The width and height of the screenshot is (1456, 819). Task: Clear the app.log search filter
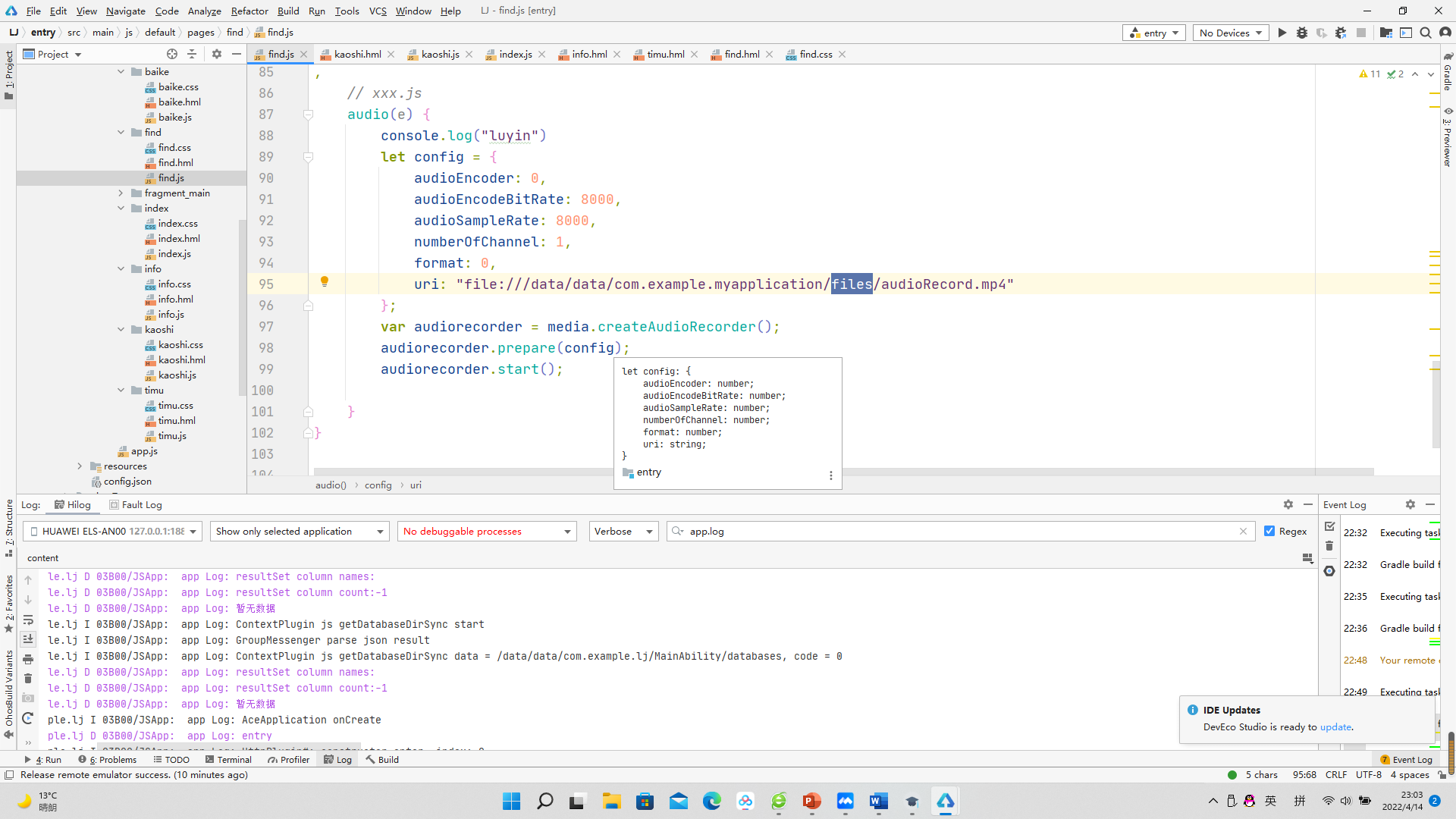tap(1243, 532)
